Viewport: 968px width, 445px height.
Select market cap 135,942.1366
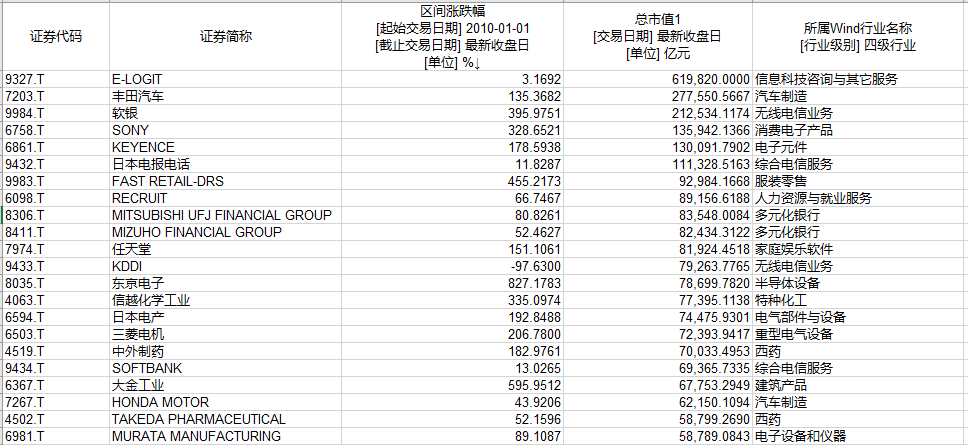[x=657, y=130]
